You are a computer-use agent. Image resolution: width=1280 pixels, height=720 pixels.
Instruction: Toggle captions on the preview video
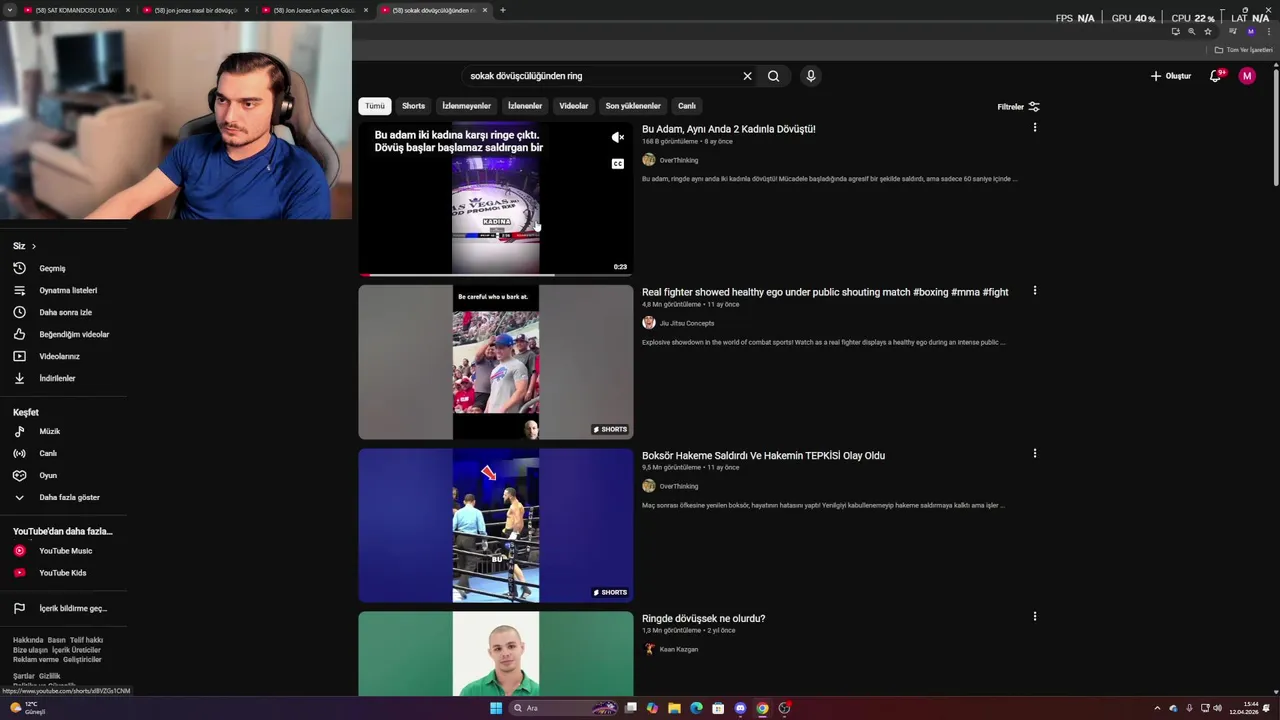coord(618,164)
